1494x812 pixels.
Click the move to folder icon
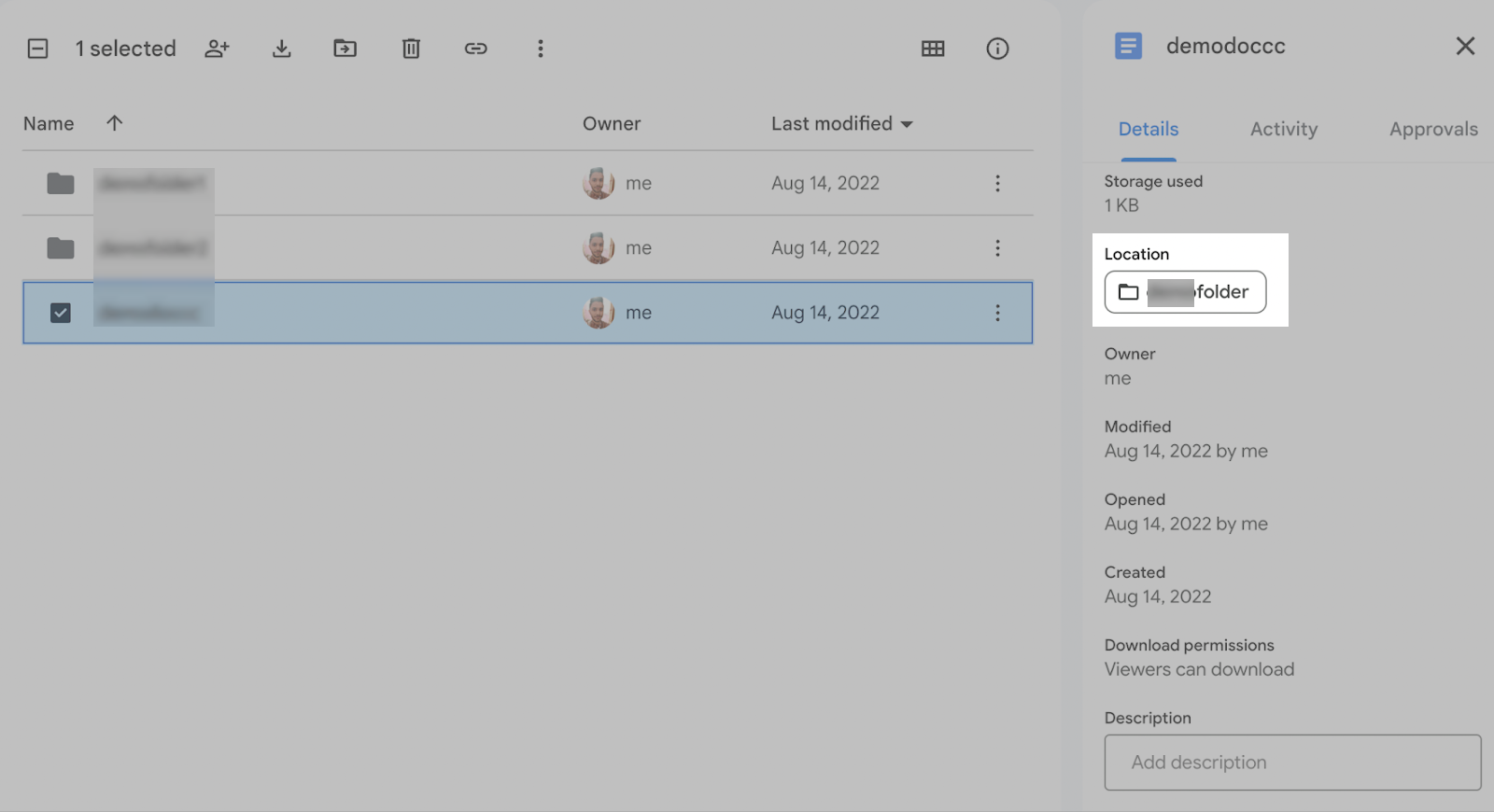point(345,49)
